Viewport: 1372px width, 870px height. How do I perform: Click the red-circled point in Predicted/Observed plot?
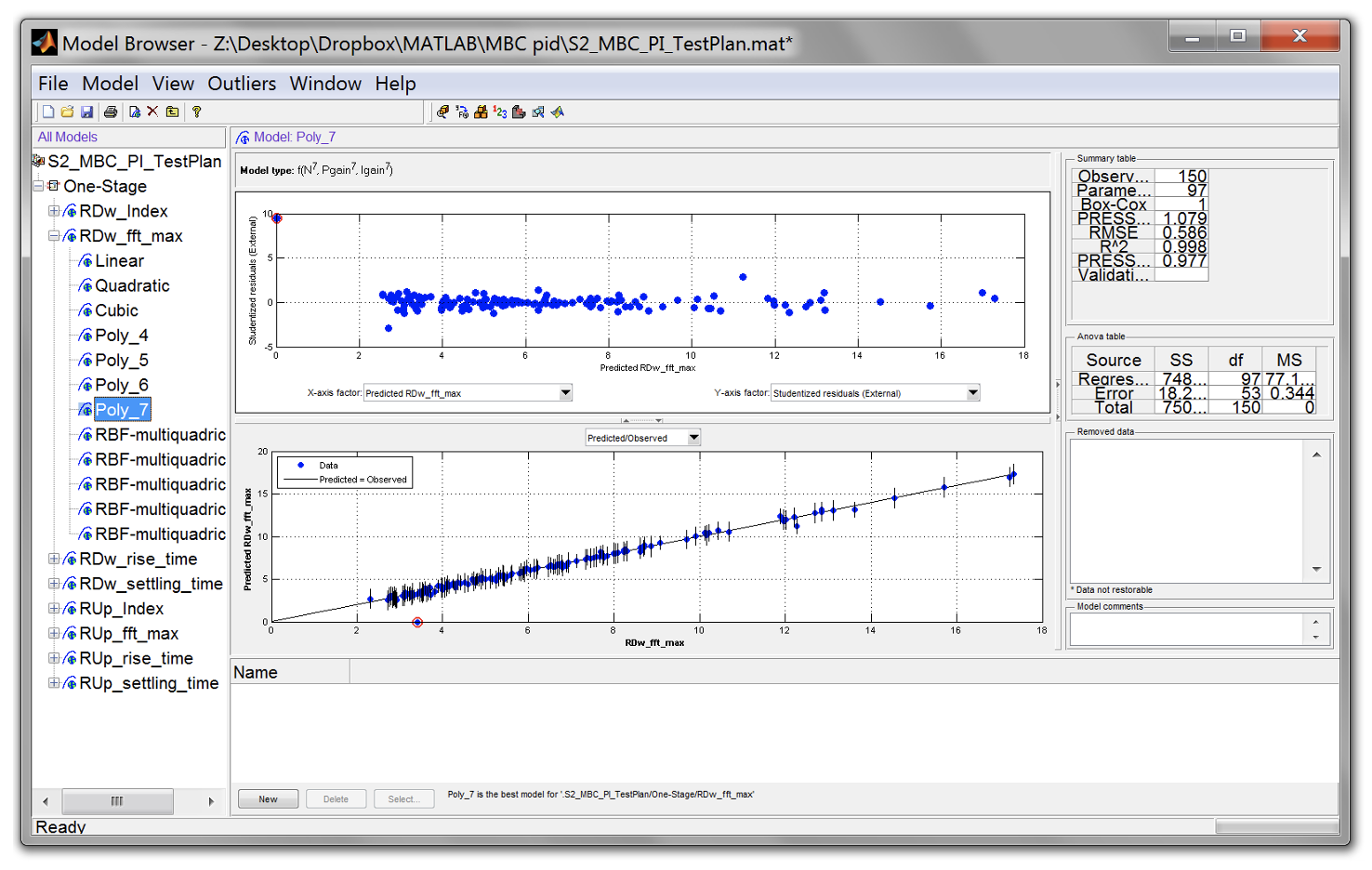point(417,623)
